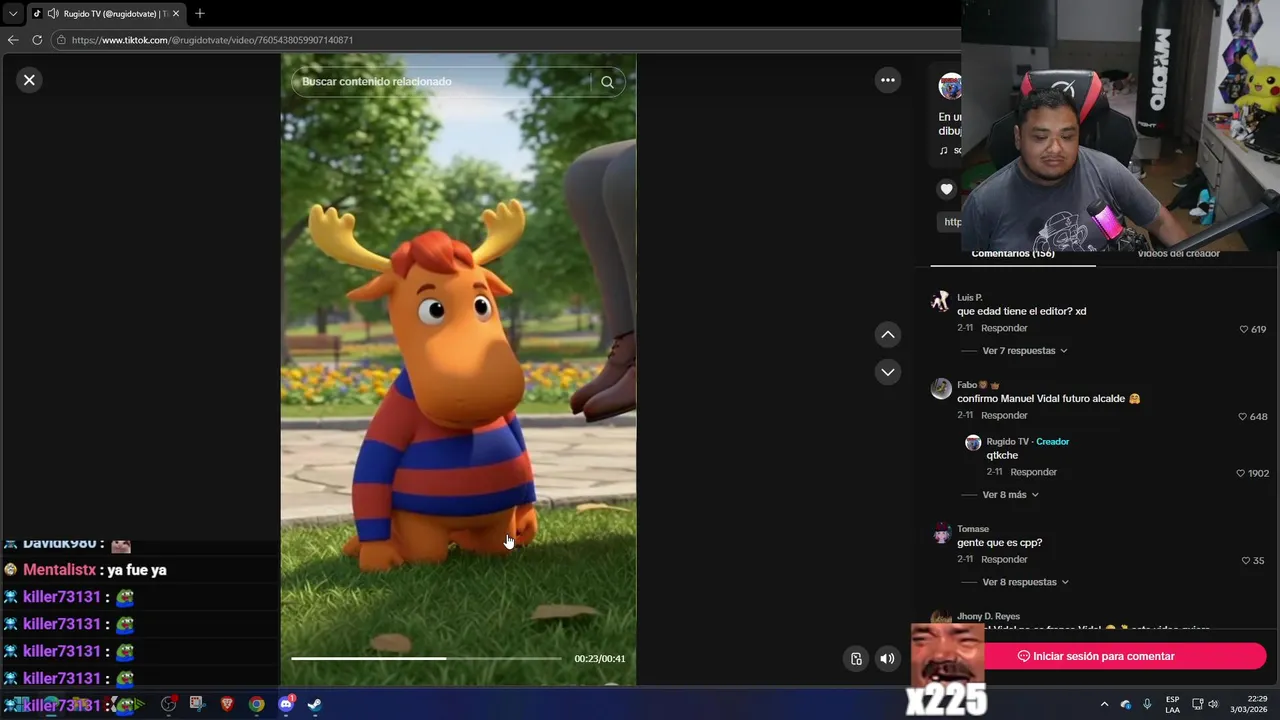Switch ESP LAA keyboard language
The width and height of the screenshot is (1280, 720).
pos(1172,704)
